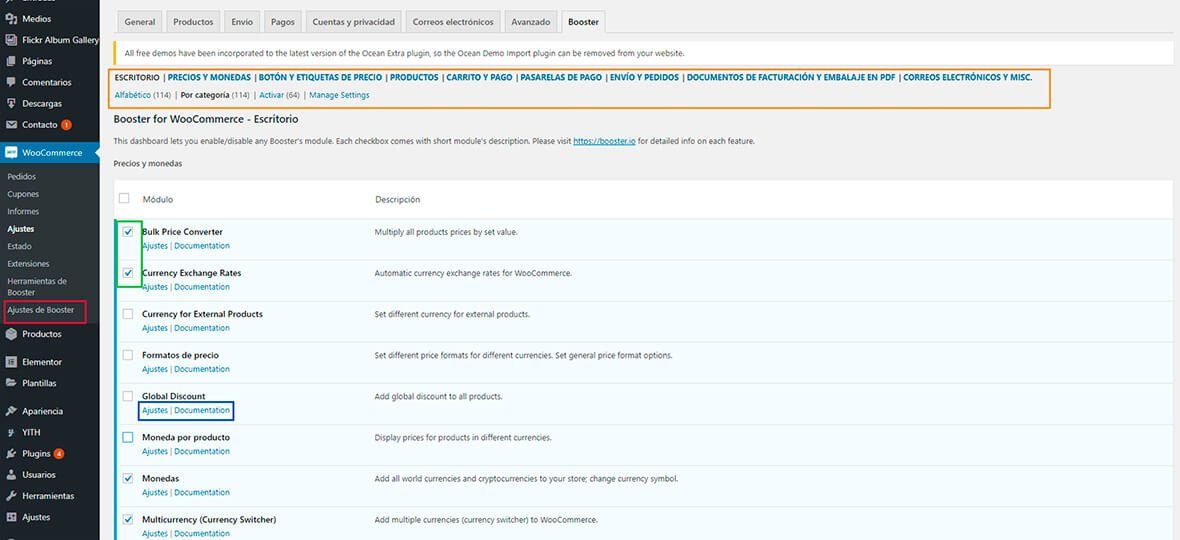1180x540 pixels.
Task: Enable the Global Discount checkbox
Action: (x=128, y=396)
